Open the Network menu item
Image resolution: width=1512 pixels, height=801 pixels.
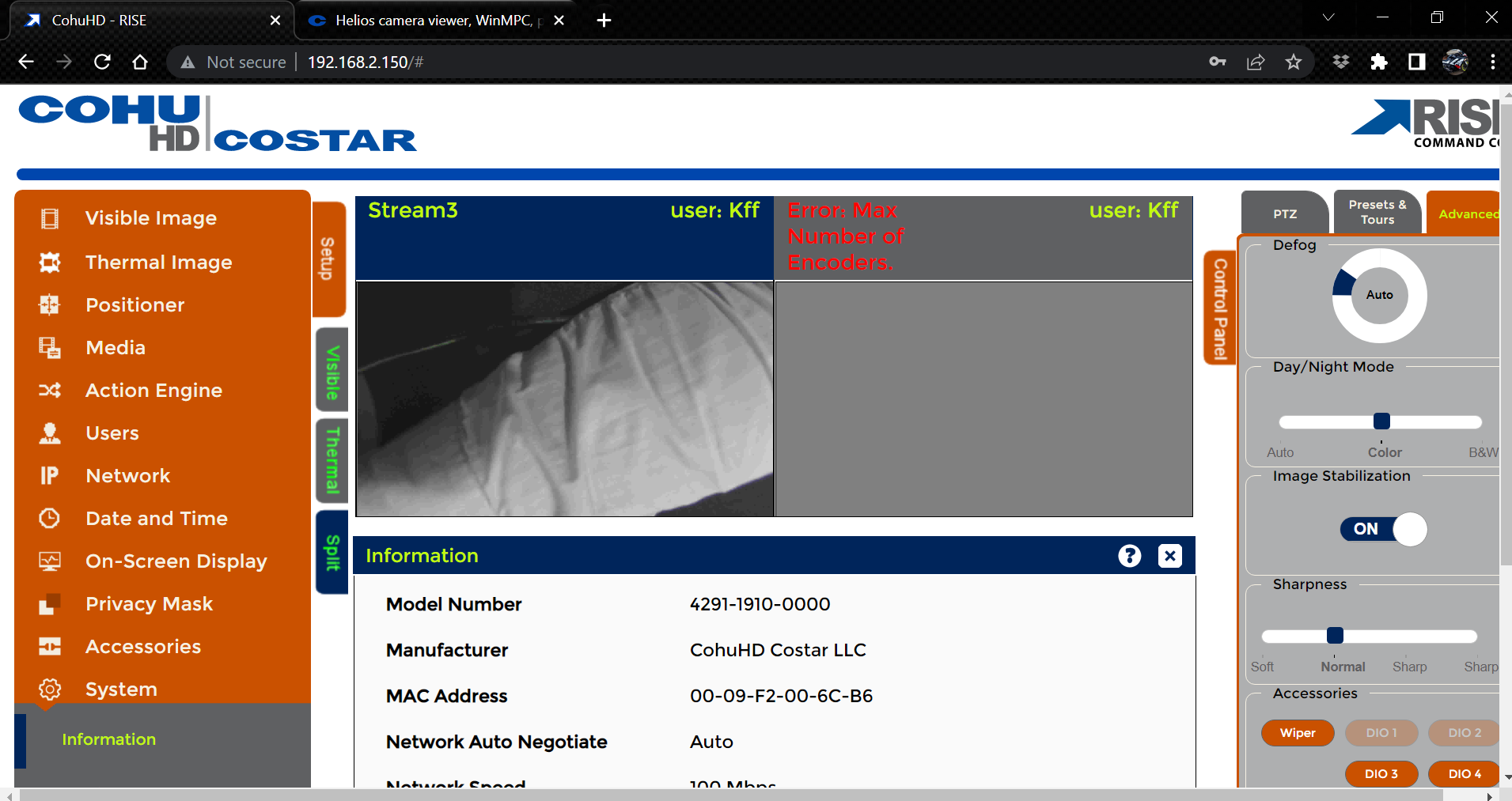(x=127, y=476)
